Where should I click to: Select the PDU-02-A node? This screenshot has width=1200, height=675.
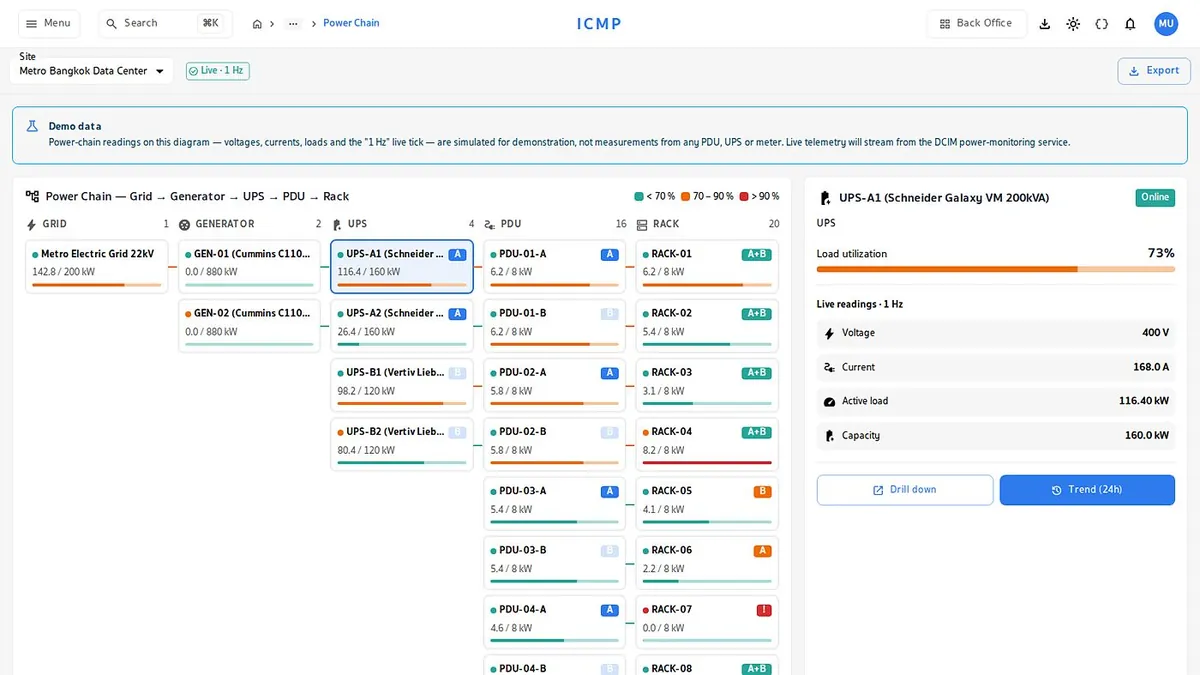tap(554, 385)
